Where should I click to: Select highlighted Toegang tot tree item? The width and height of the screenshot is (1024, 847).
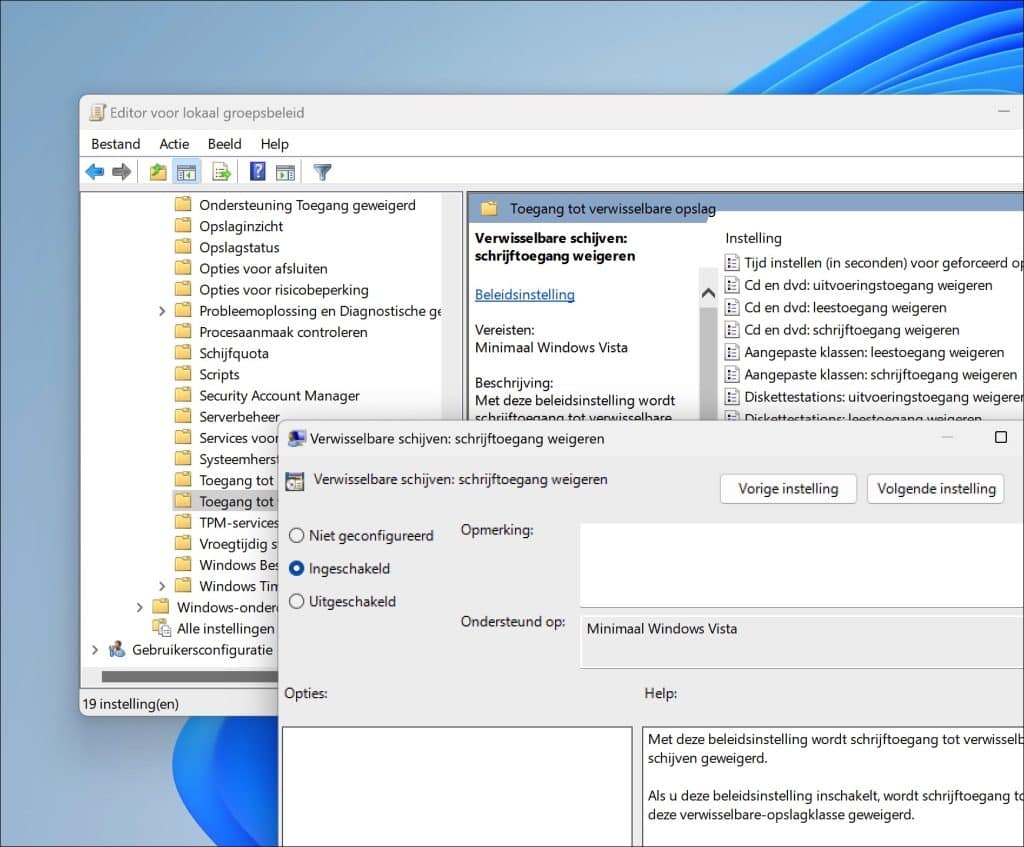point(225,502)
